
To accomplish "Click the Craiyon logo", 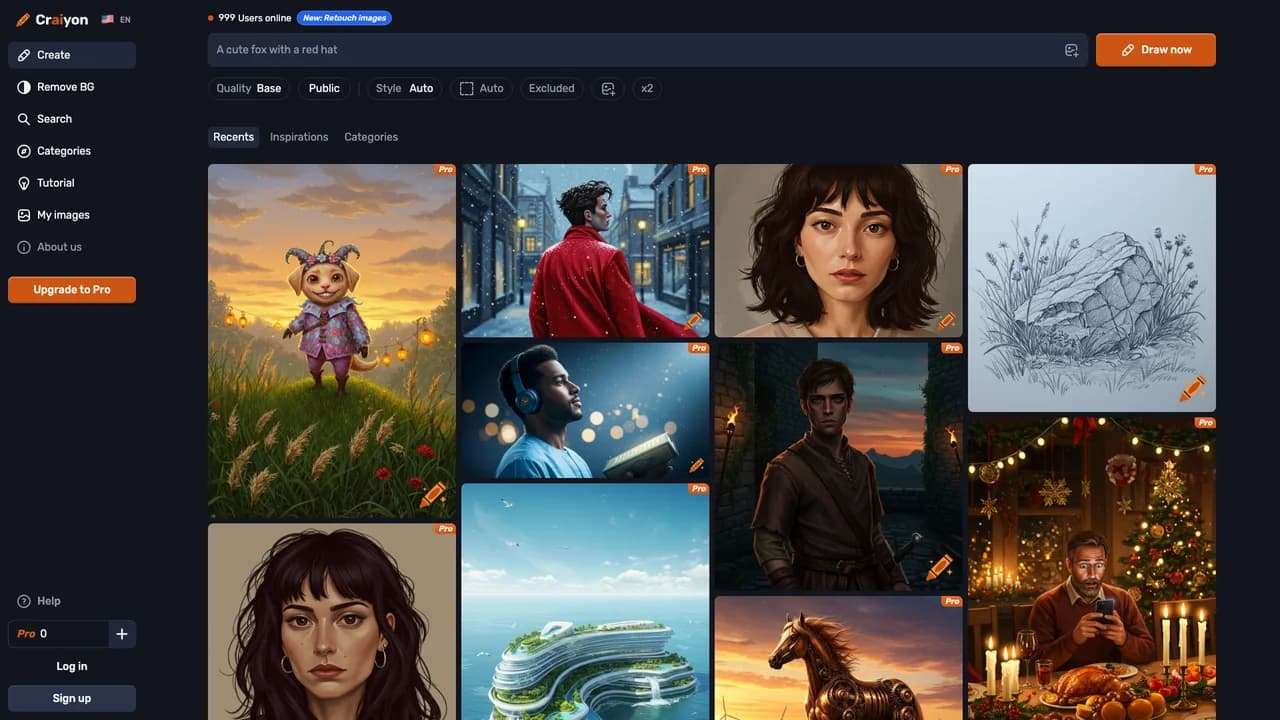I will pyautogui.click(x=52, y=19).
